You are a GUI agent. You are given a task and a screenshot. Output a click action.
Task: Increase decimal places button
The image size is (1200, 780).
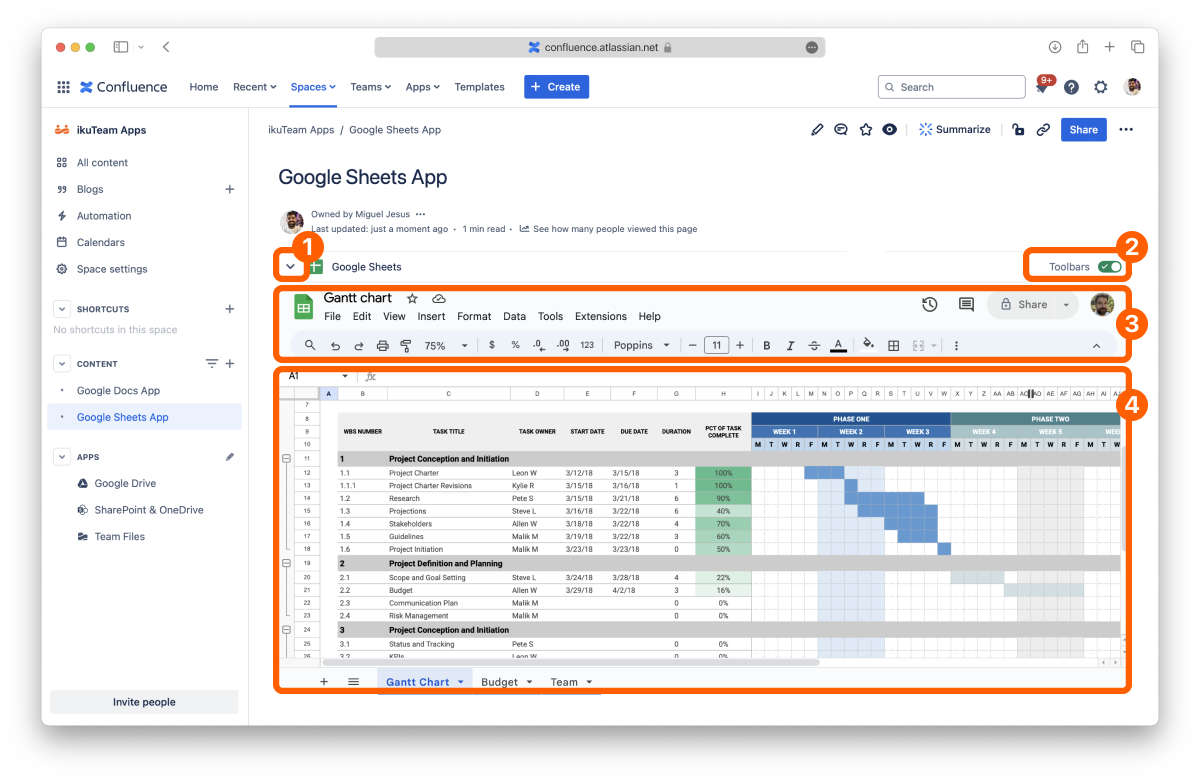[563, 345]
